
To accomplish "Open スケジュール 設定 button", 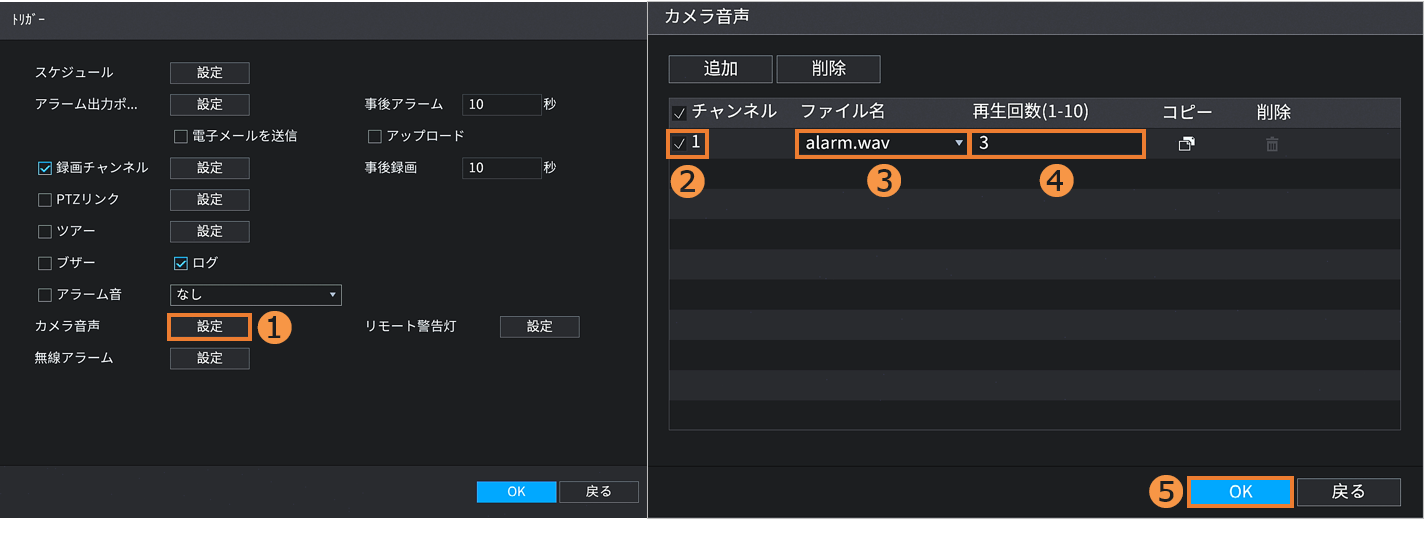I will click(x=210, y=73).
